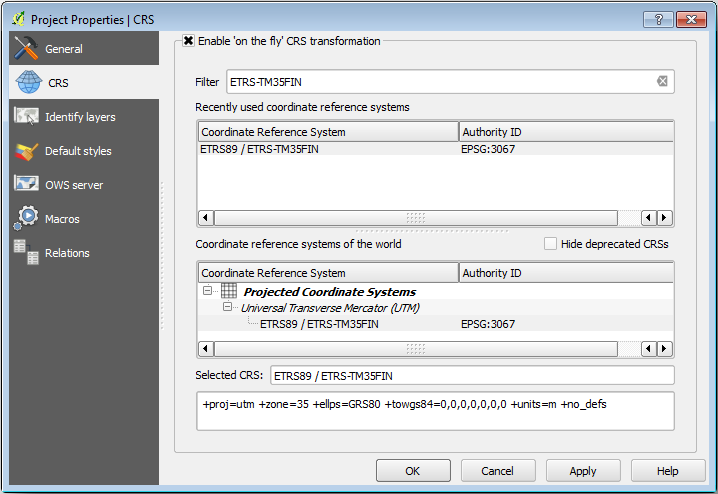This screenshot has height=494, width=718.
Task: Select the recently used ETRS89 / ETRS-TM35FIN row
Action: (260, 150)
